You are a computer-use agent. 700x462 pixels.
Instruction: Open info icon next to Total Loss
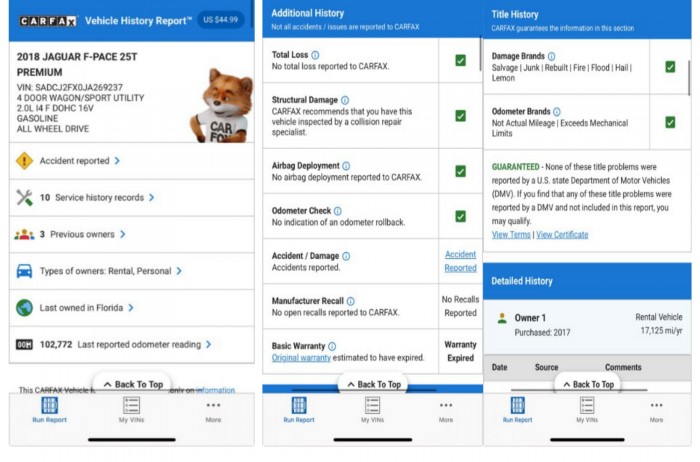315,55
